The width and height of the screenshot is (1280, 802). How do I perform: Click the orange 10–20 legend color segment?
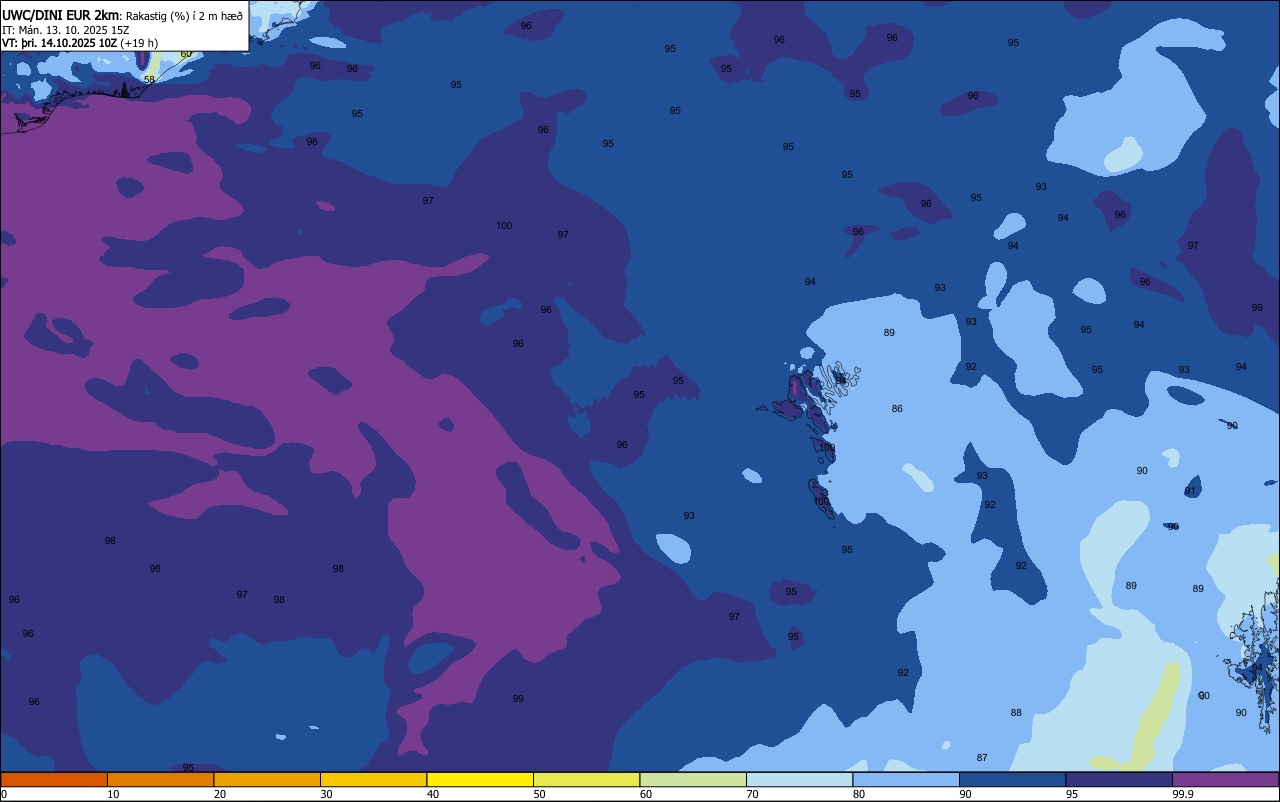[160, 779]
